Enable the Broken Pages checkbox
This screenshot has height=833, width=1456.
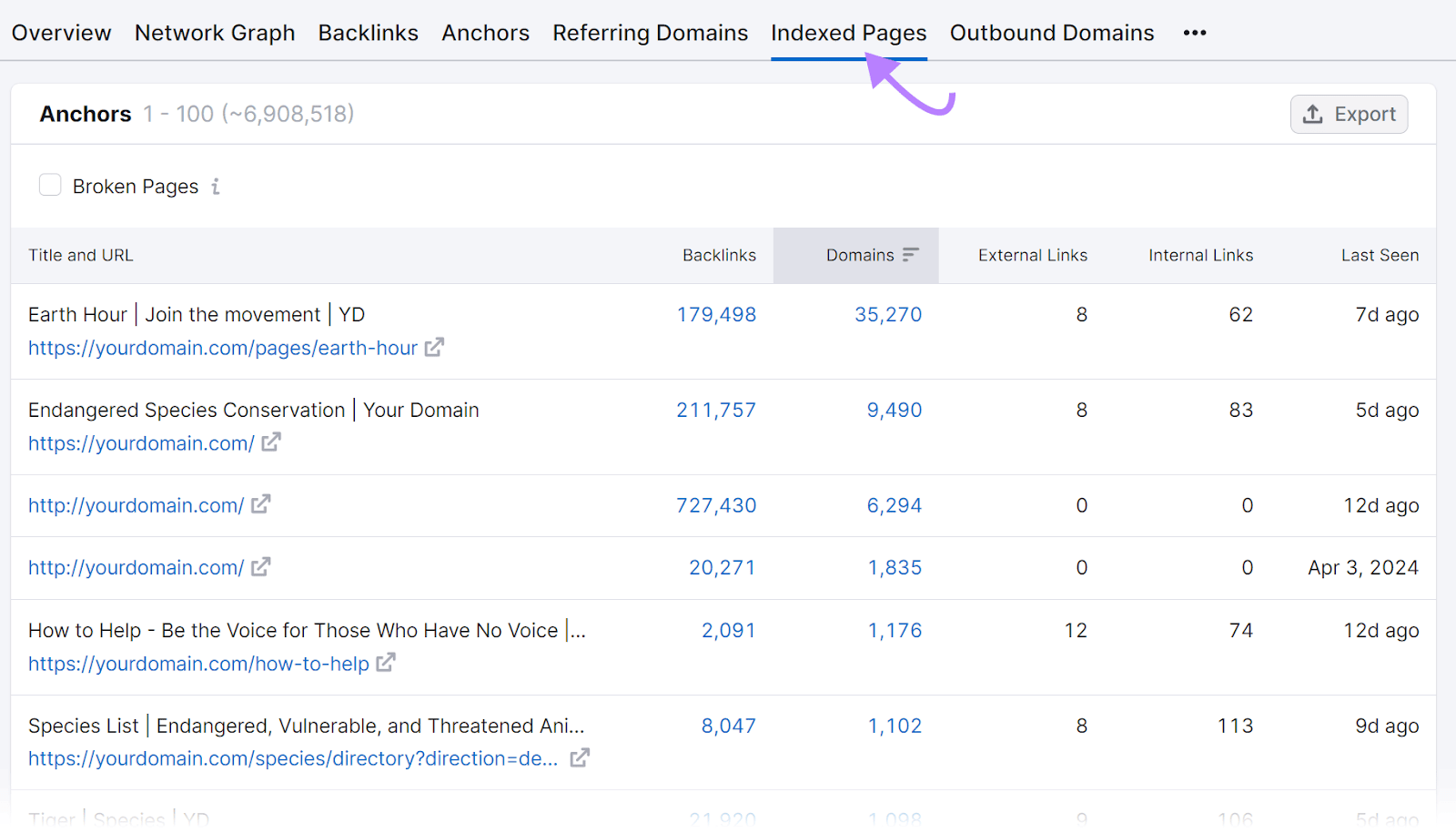click(50, 185)
